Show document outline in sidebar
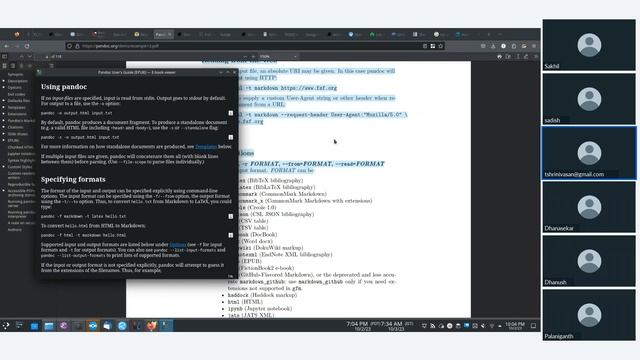Image resolution: width=640 pixels, height=360 pixels. coord(13,65)
